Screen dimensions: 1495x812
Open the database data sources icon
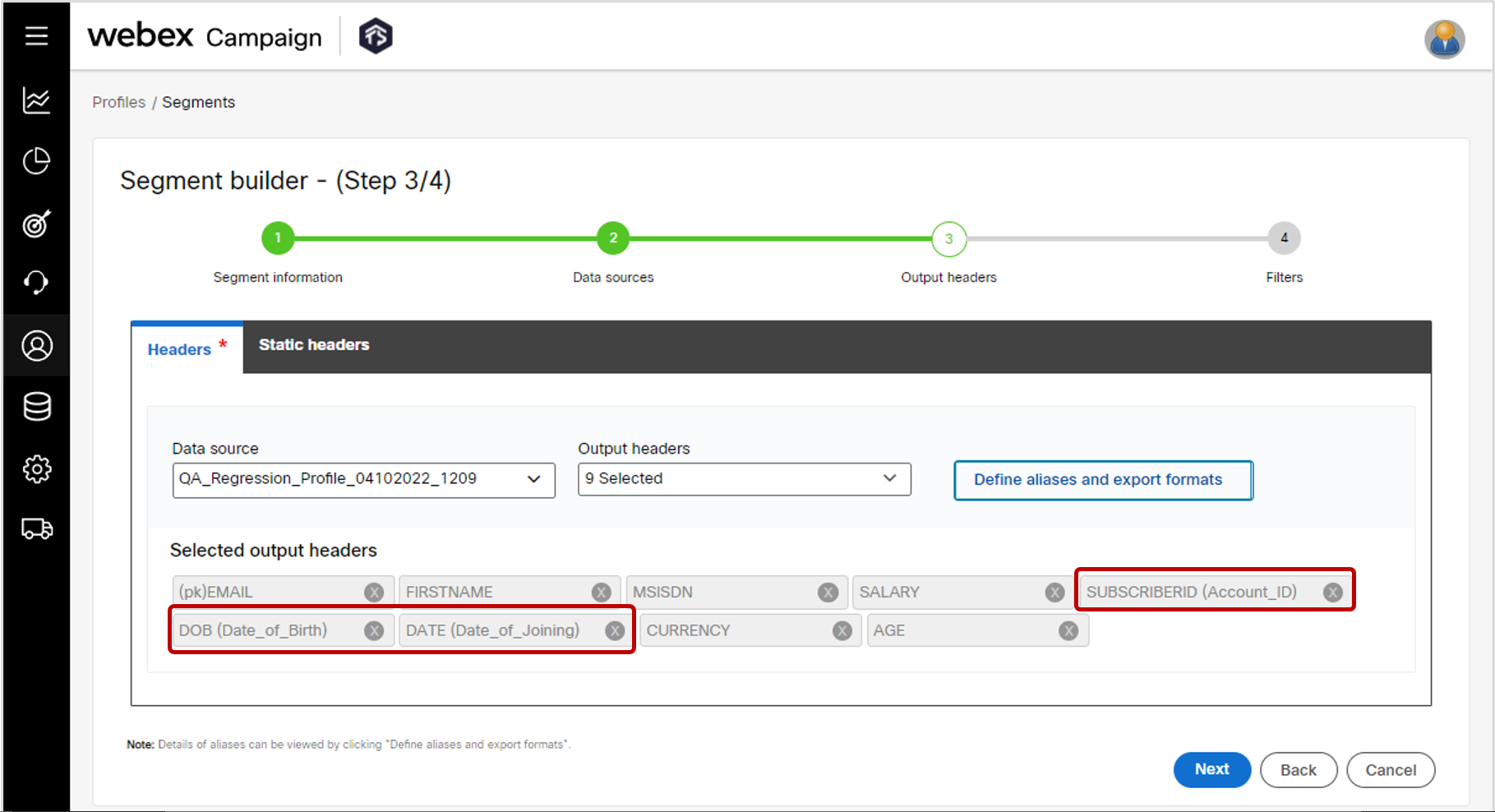36,407
